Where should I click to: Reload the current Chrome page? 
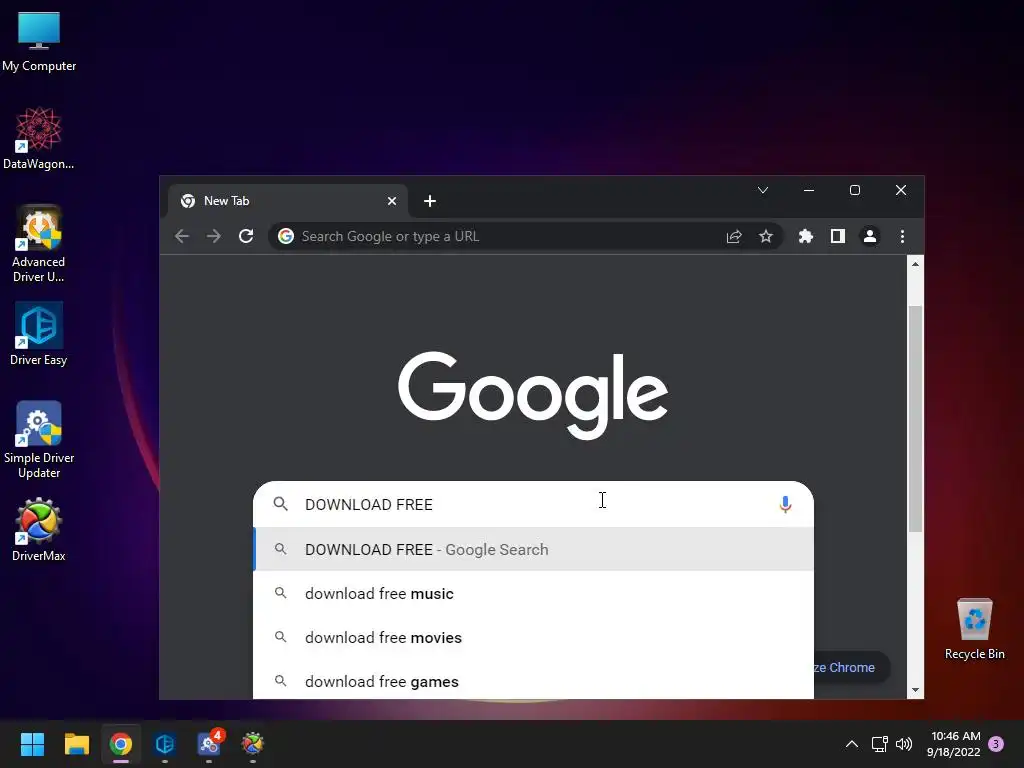click(246, 236)
